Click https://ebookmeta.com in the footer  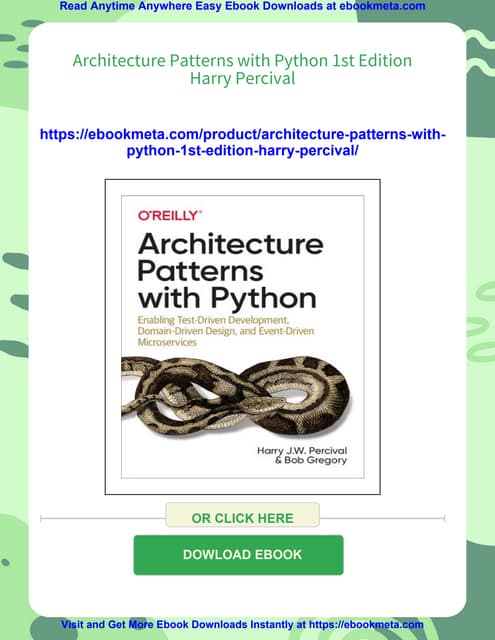(366, 624)
